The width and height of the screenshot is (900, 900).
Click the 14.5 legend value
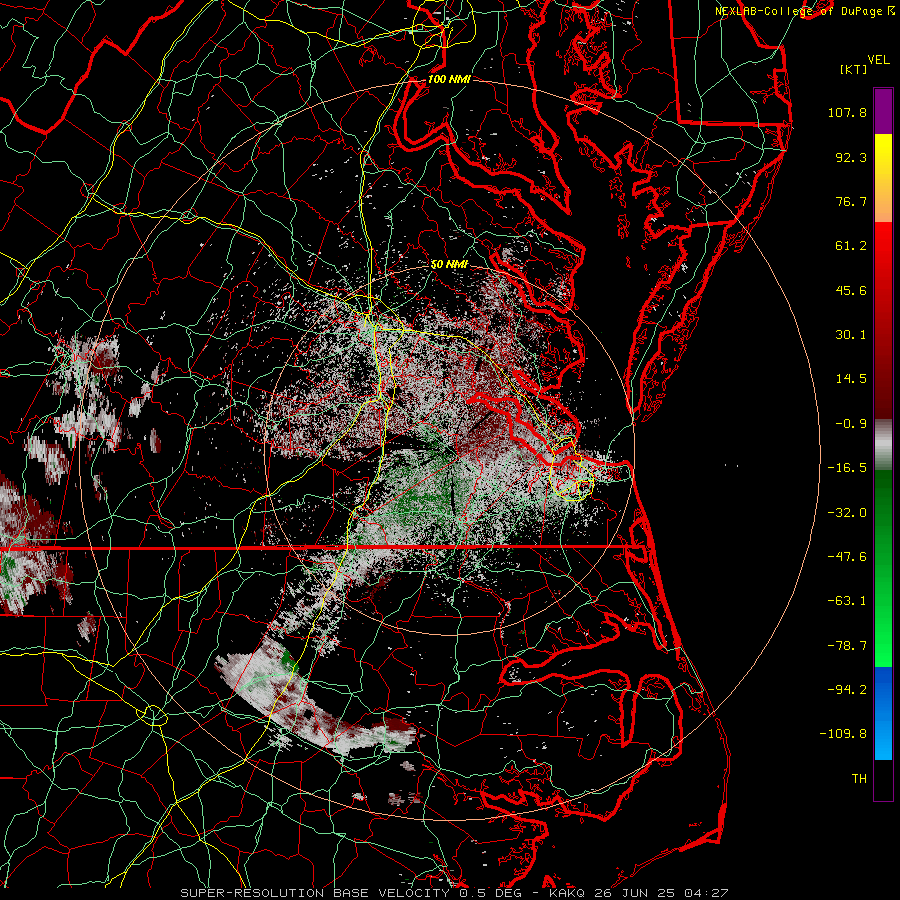tap(851, 379)
